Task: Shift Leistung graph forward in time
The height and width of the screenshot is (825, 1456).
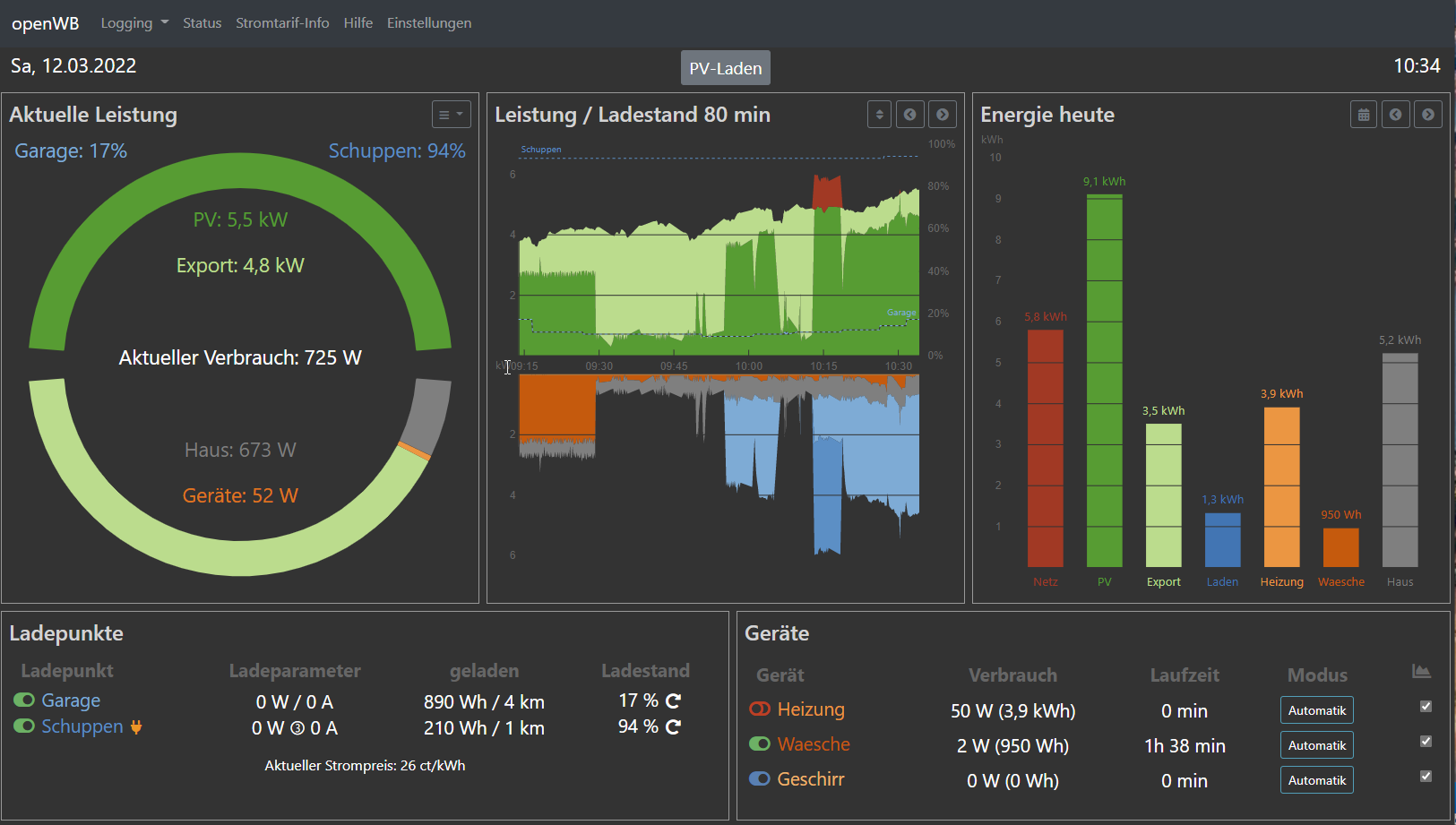Action: click(942, 115)
